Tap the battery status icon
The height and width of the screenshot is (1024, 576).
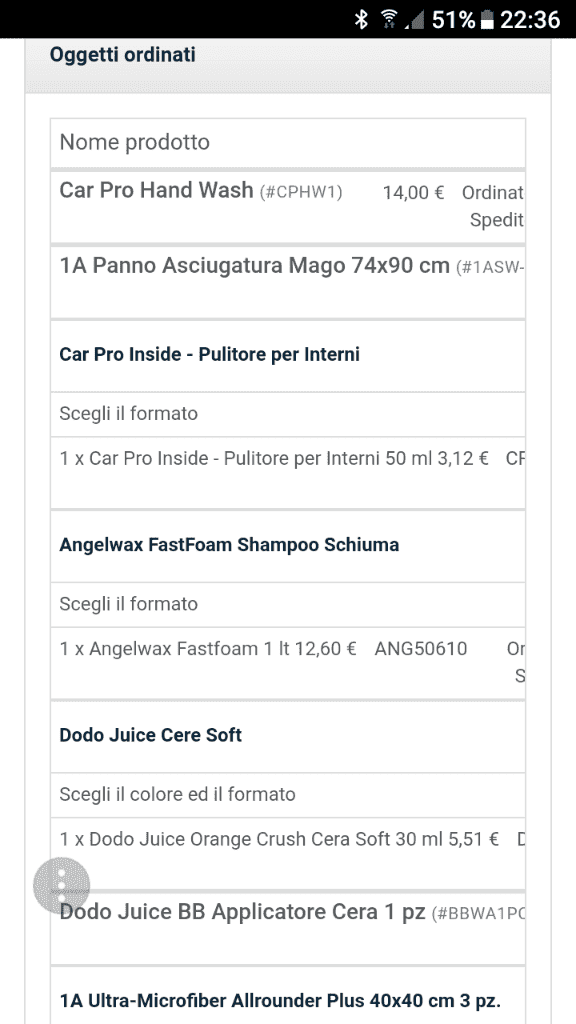[x=487, y=20]
